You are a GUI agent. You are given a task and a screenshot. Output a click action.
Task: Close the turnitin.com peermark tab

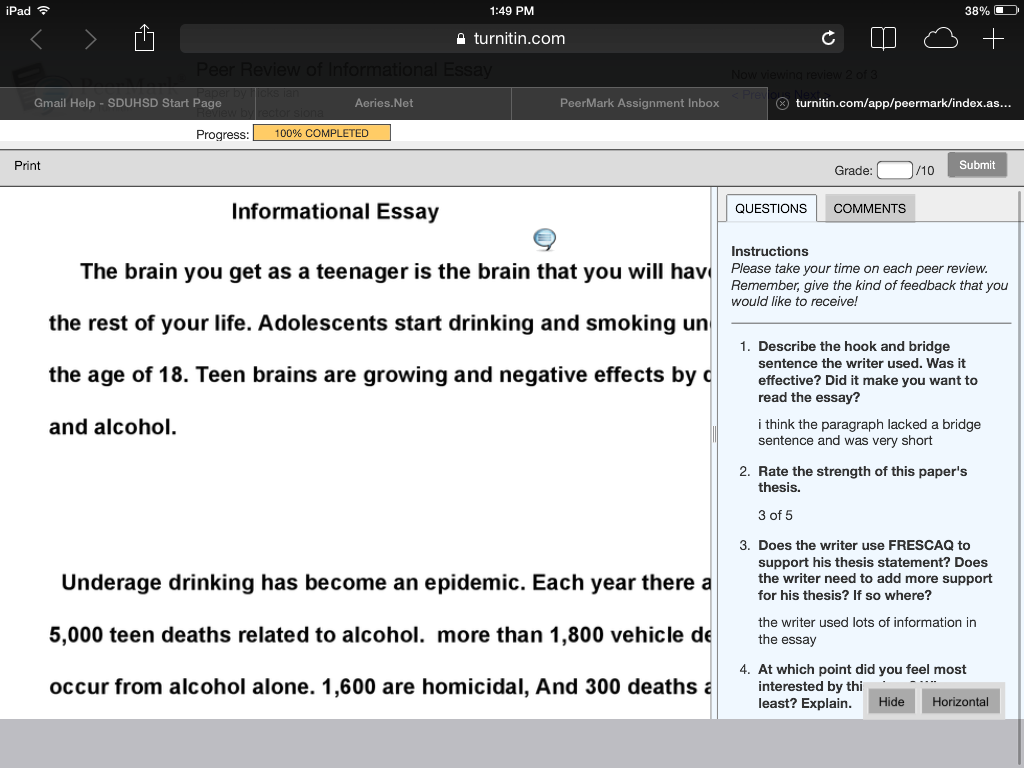tap(782, 103)
